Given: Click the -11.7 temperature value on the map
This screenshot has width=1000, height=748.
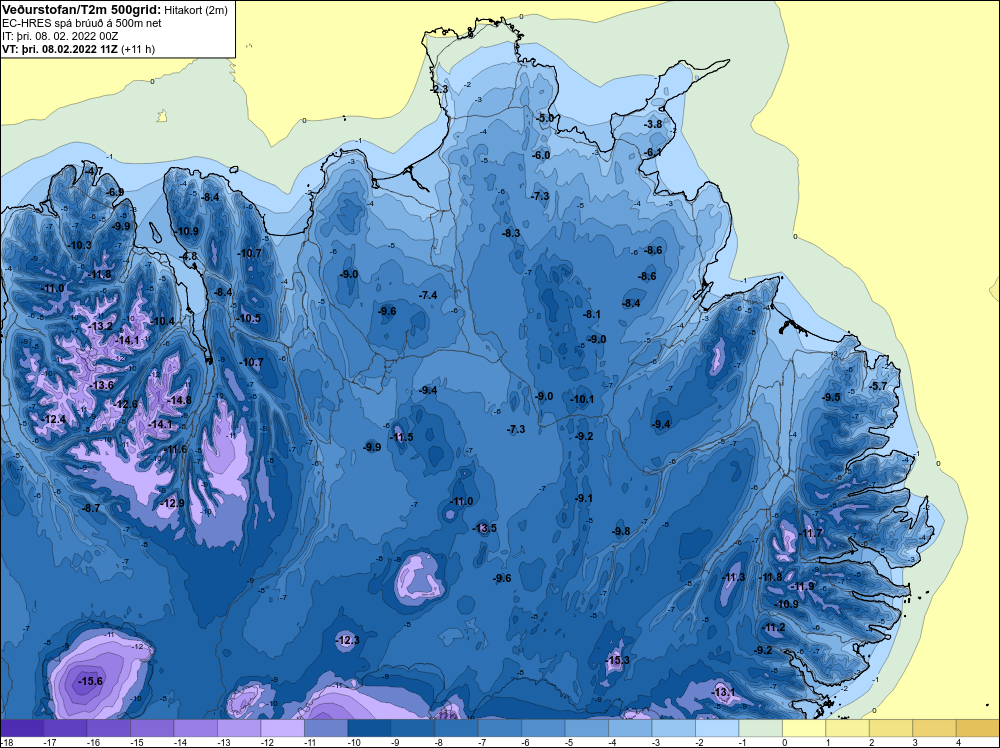Looking at the screenshot, I should pos(811,533).
